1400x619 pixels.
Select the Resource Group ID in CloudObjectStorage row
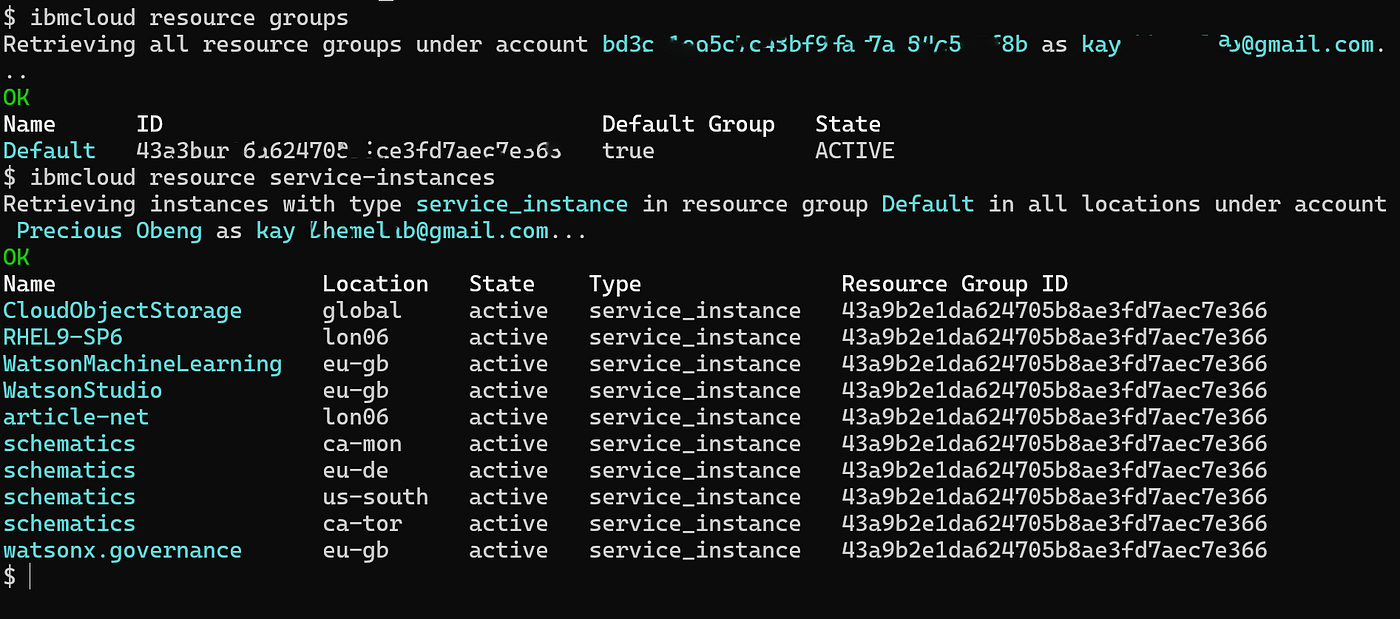1054,311
